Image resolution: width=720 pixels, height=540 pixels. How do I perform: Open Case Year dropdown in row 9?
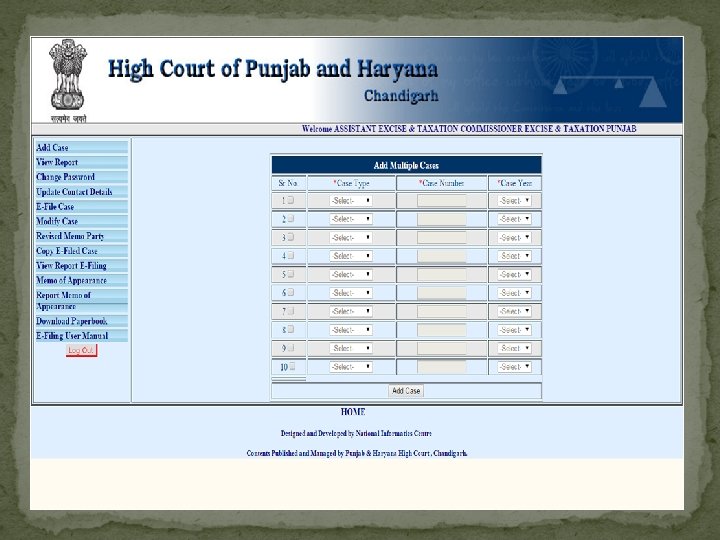(x=514, y=348)
